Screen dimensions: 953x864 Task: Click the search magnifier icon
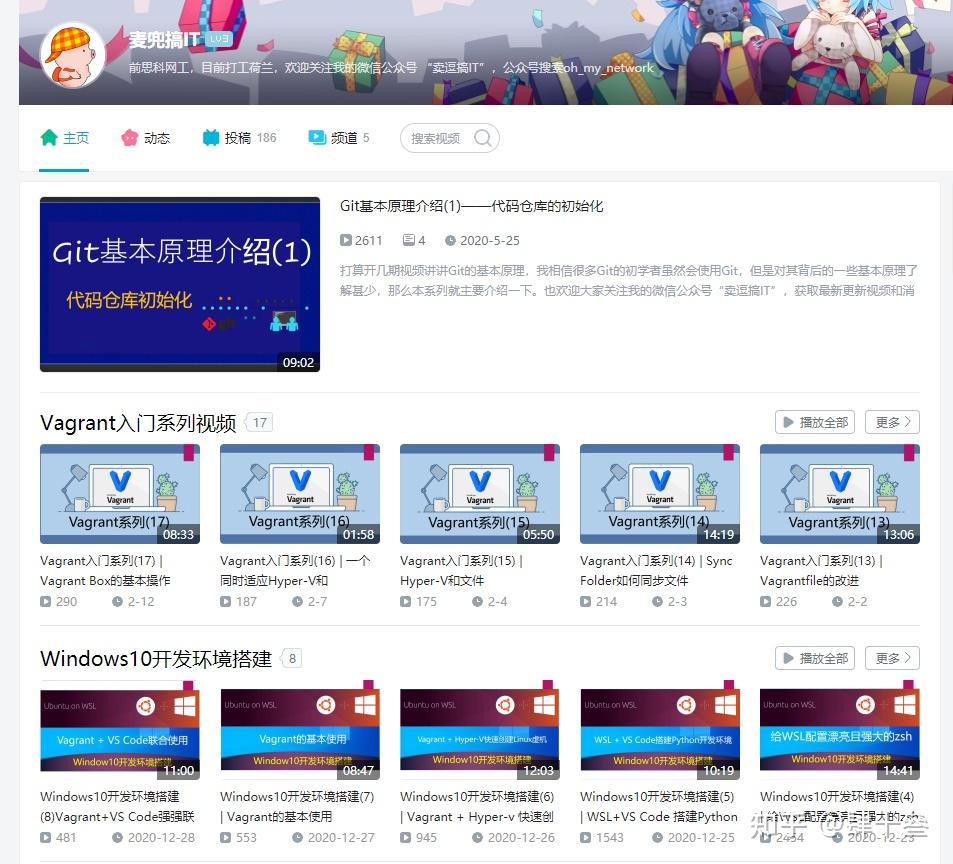(483, 139)
